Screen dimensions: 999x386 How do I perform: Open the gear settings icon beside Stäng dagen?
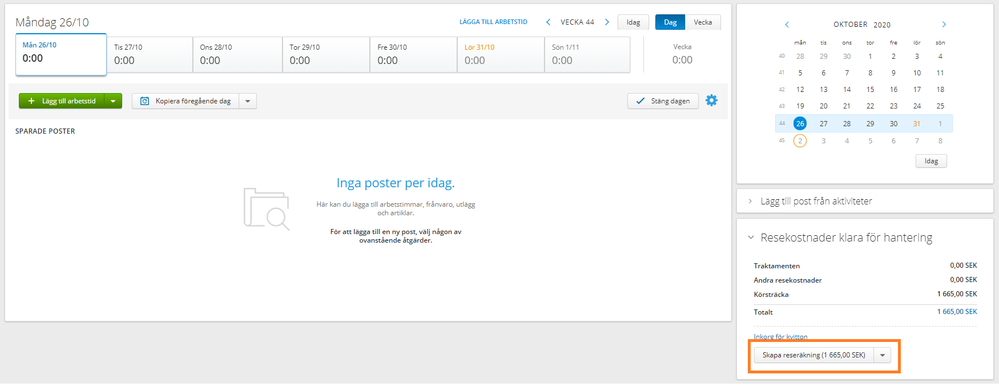click(x=711, y=101)
